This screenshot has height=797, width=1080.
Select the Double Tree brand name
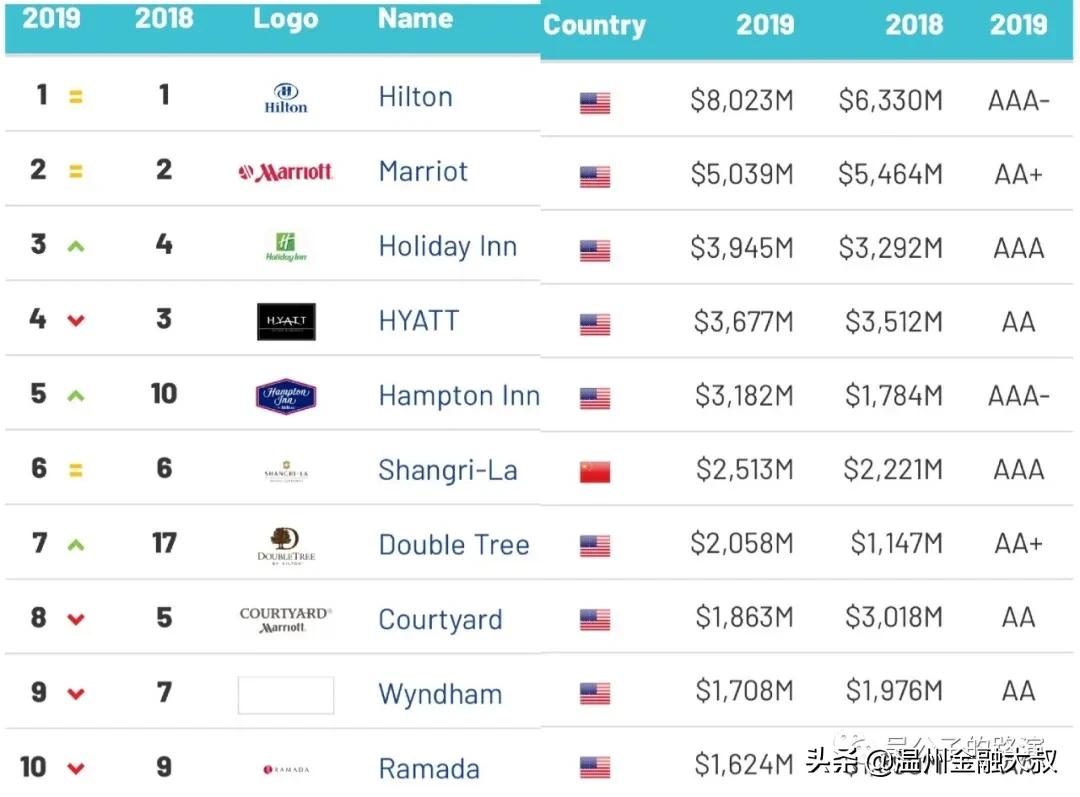(x=453, y=545)
